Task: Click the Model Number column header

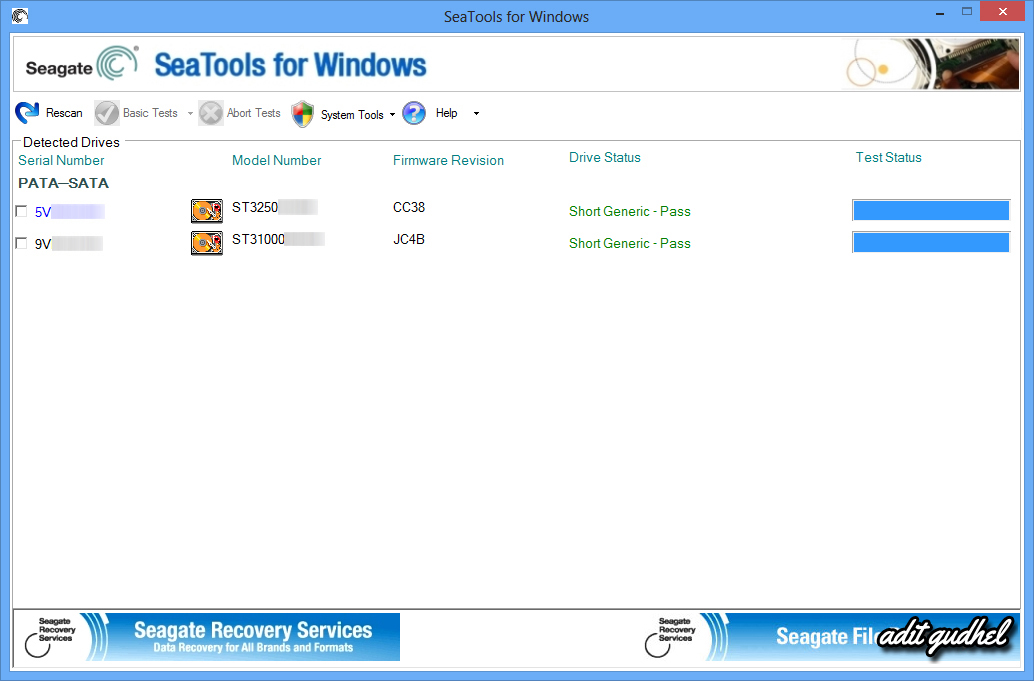Action: [276, 160]
